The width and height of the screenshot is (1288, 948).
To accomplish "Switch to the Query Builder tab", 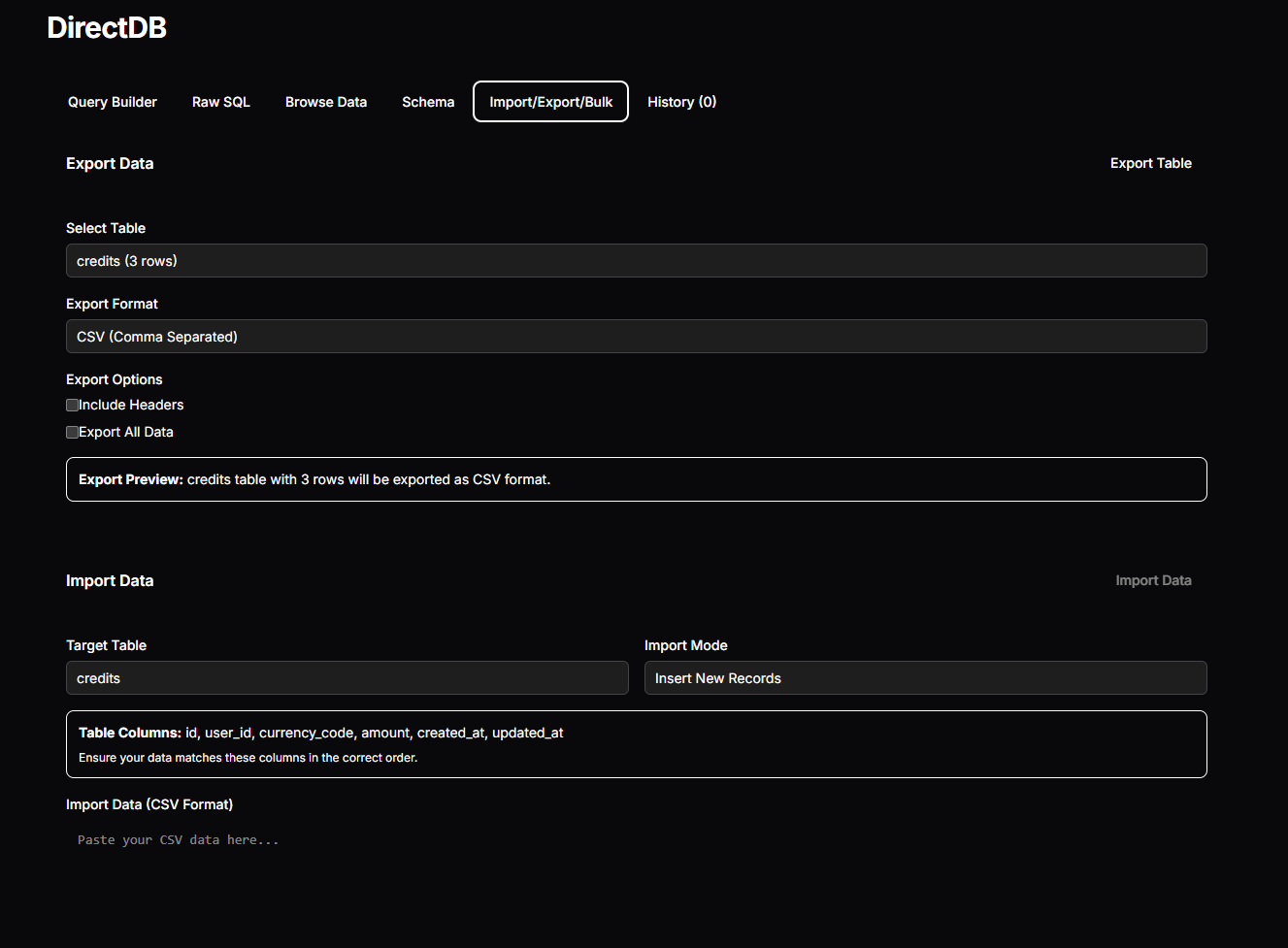I will pyautogui.click(x=113, y=102).
